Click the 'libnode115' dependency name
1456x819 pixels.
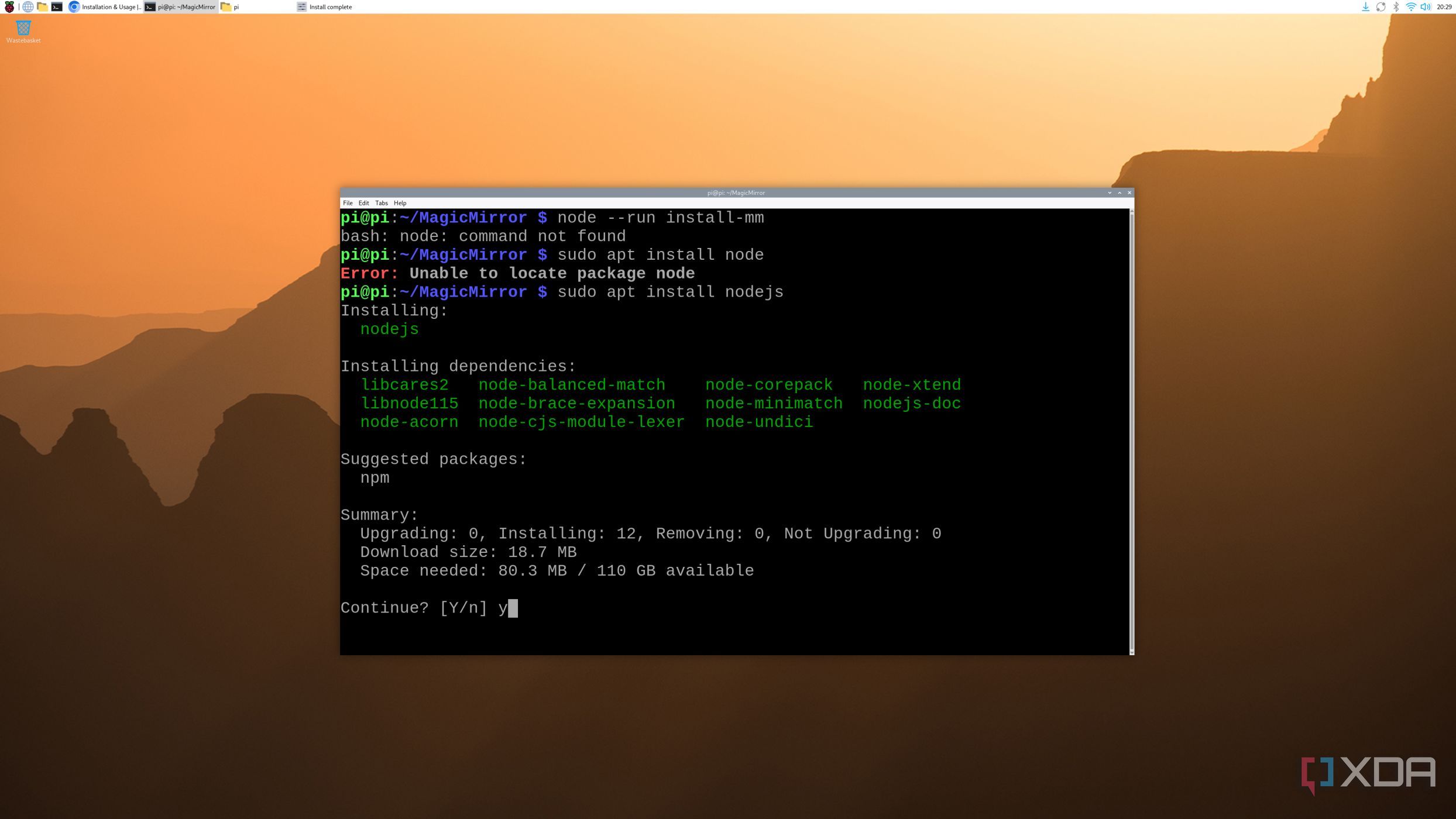point(409,404)
